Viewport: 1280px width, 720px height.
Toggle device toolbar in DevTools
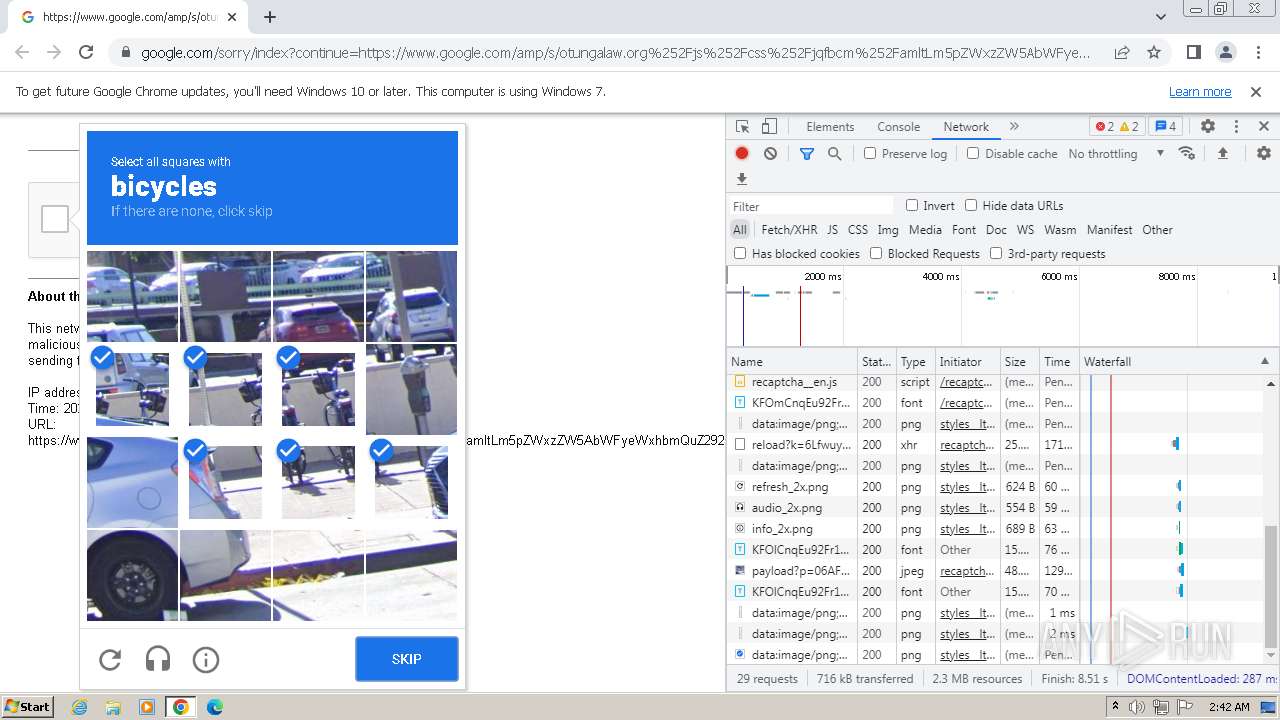tap(769, 127)
